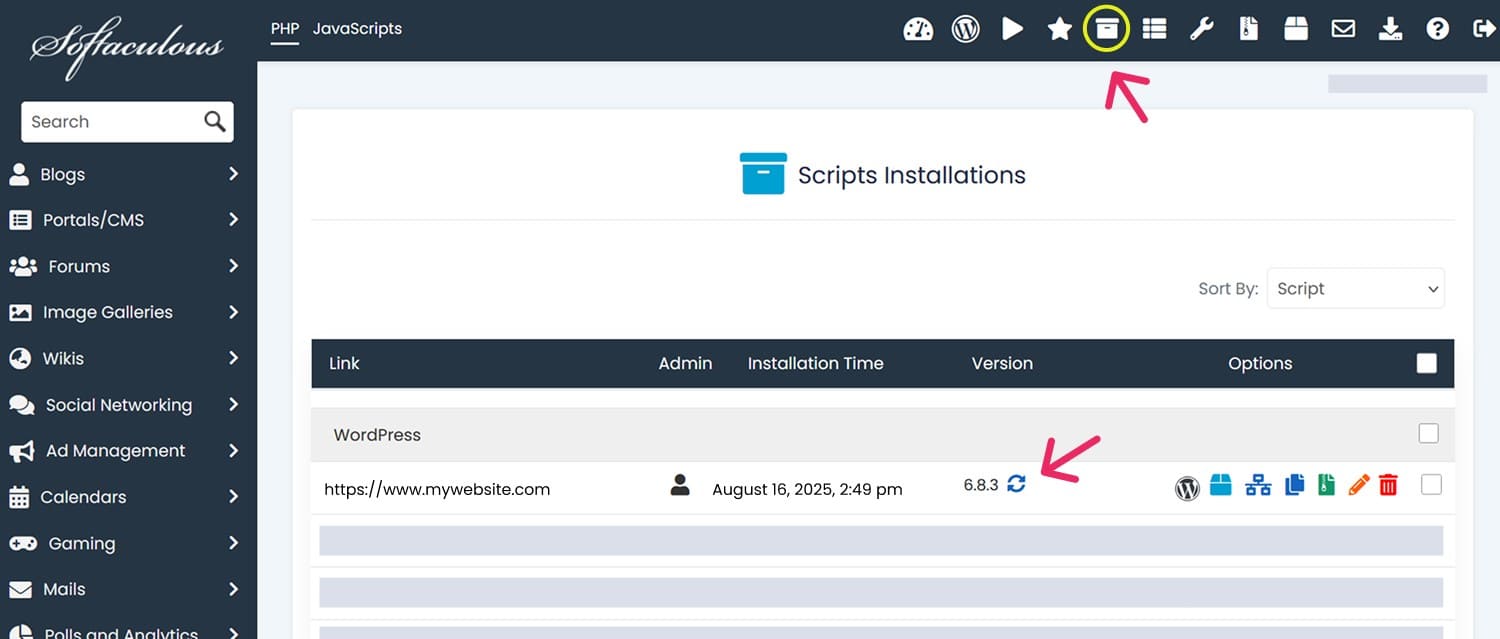Click the Email settings envelope icon
The image size is (1500, 639).
click(x=1343, y=28)
